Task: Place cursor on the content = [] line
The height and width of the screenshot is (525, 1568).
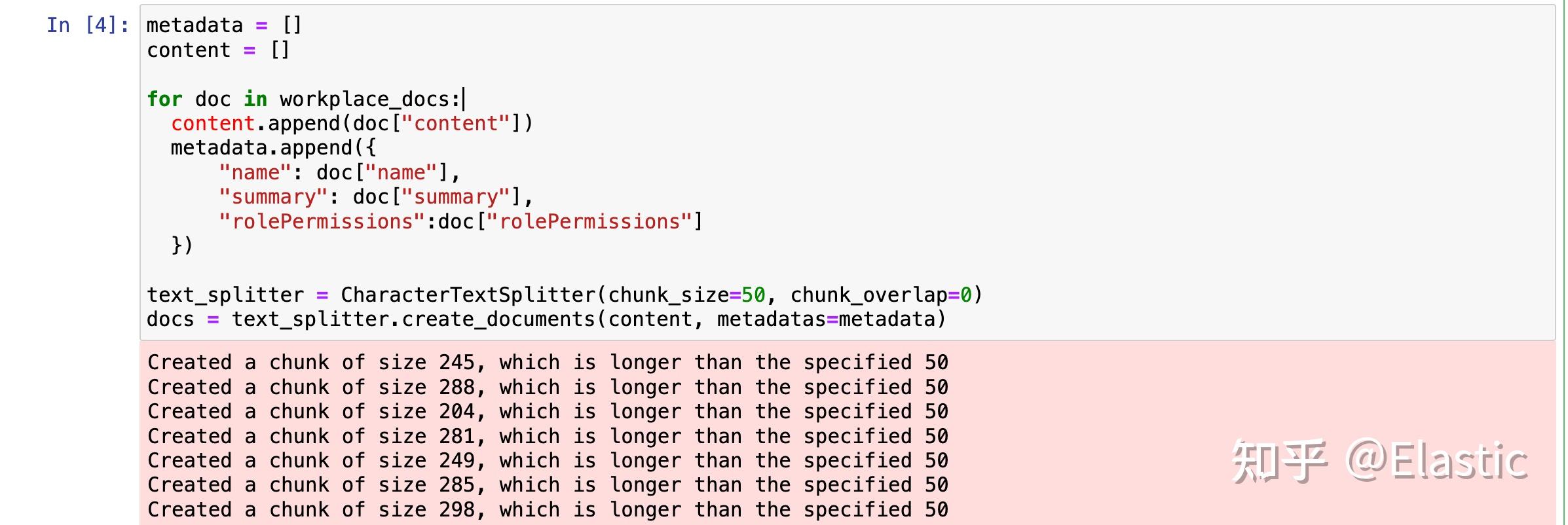Action: [x=217, y=50]
